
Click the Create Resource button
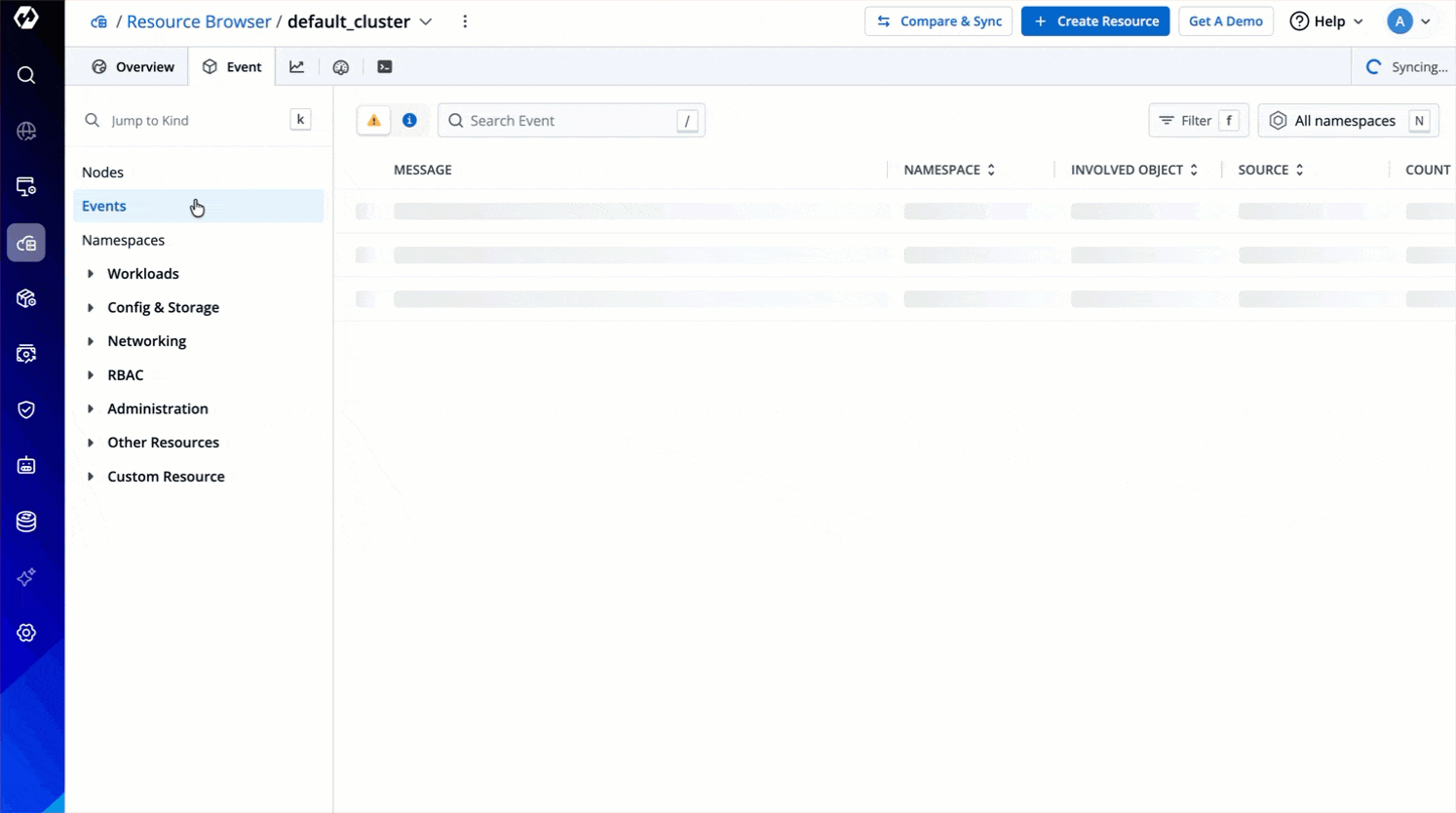(1094, 21)
